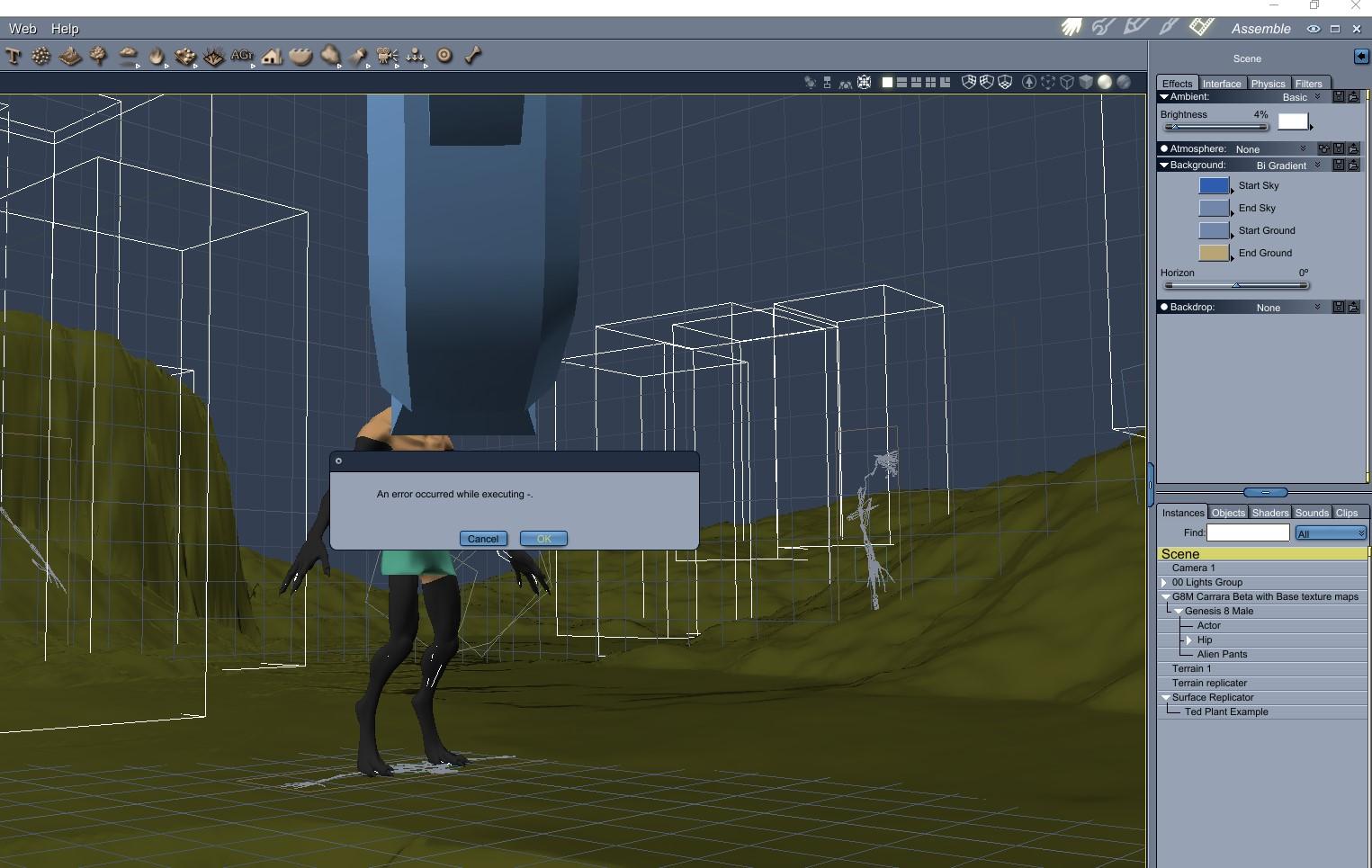Viewport: 1372px width, 868px height.
Task: Select the fire primitive tool
Action: click(x=157, y=56)
